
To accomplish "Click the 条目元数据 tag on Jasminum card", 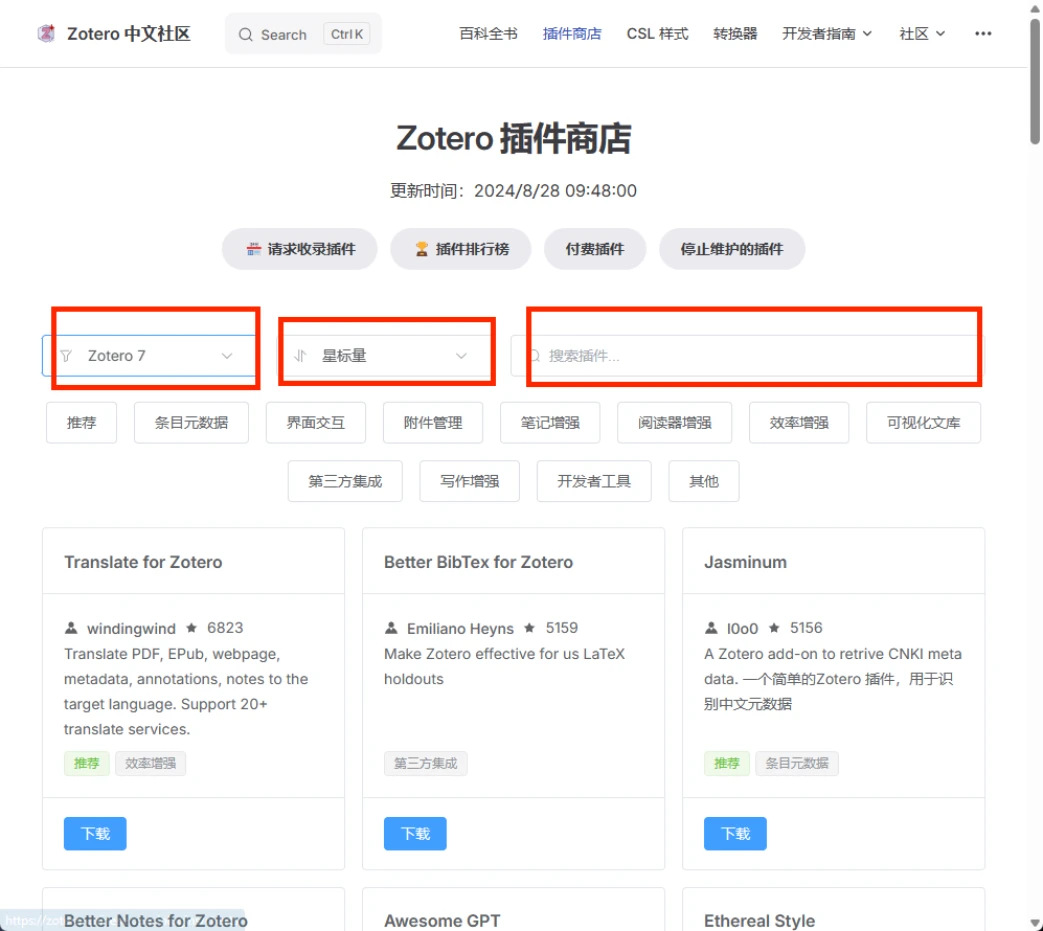I will 797,763.
